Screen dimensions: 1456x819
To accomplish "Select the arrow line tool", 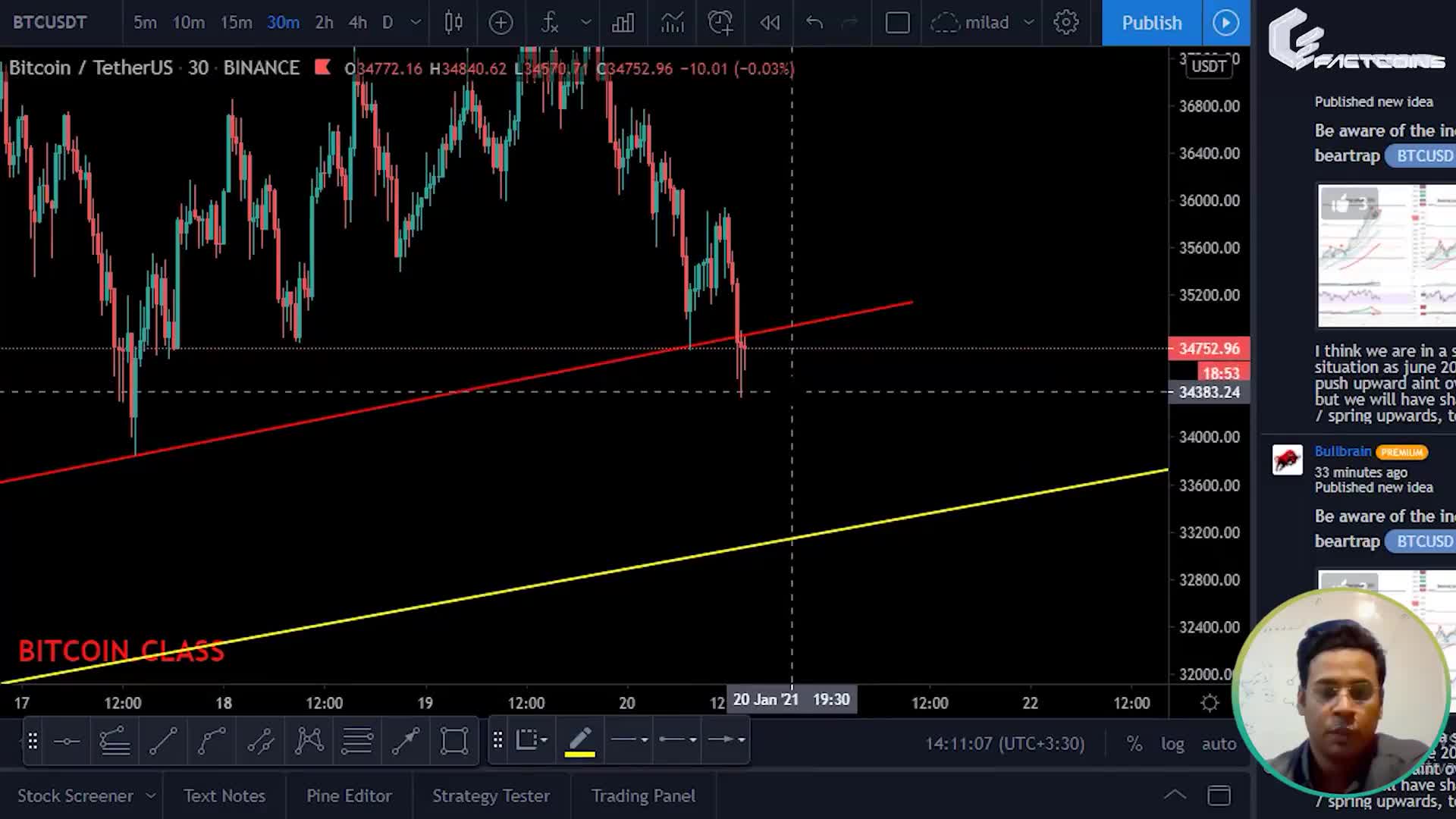I will point(406,740).
